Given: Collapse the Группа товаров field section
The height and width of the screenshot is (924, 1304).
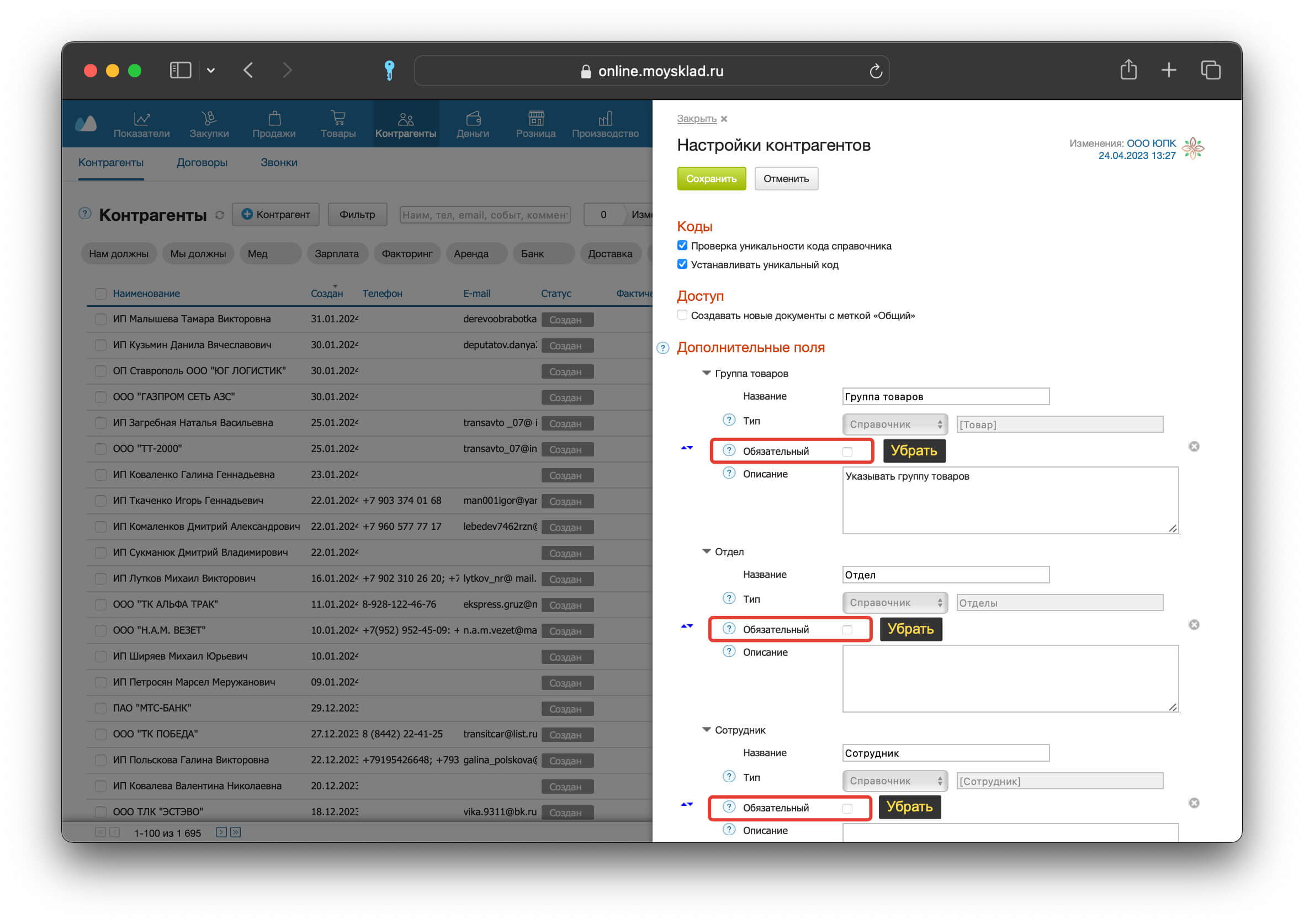Looking at the screenshot, I should (706, 373).
